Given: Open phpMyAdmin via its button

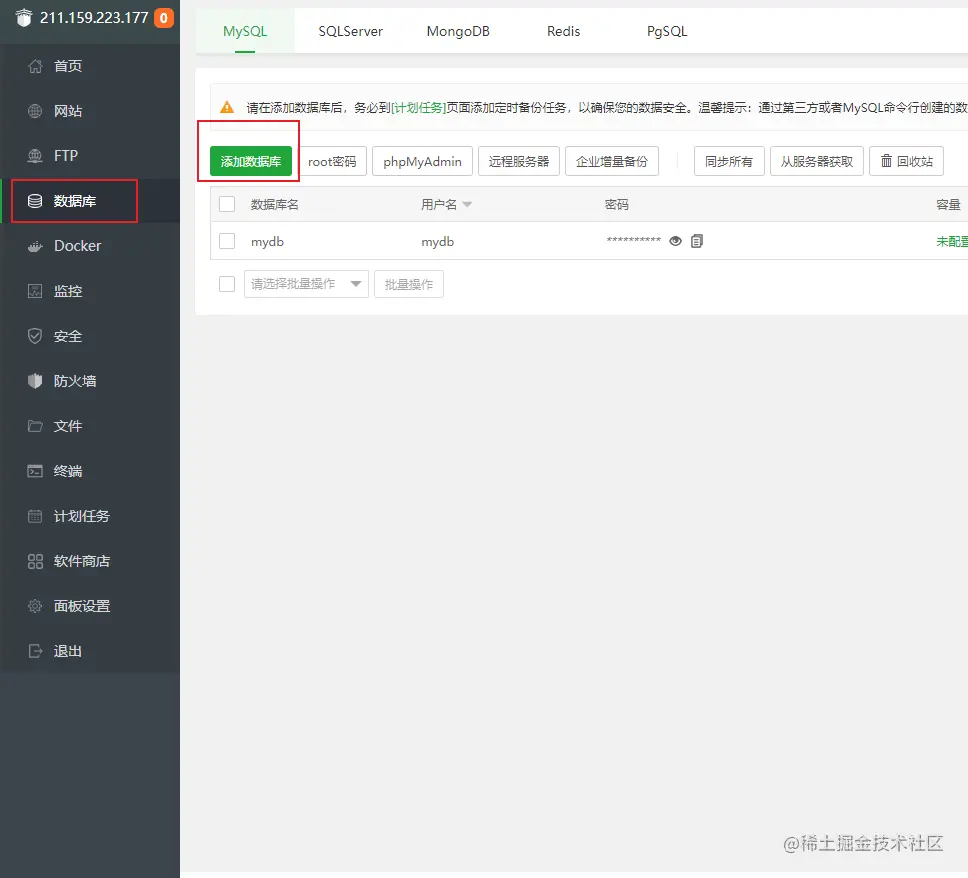Looking at the screenshot, I should [x=422, y=161].
